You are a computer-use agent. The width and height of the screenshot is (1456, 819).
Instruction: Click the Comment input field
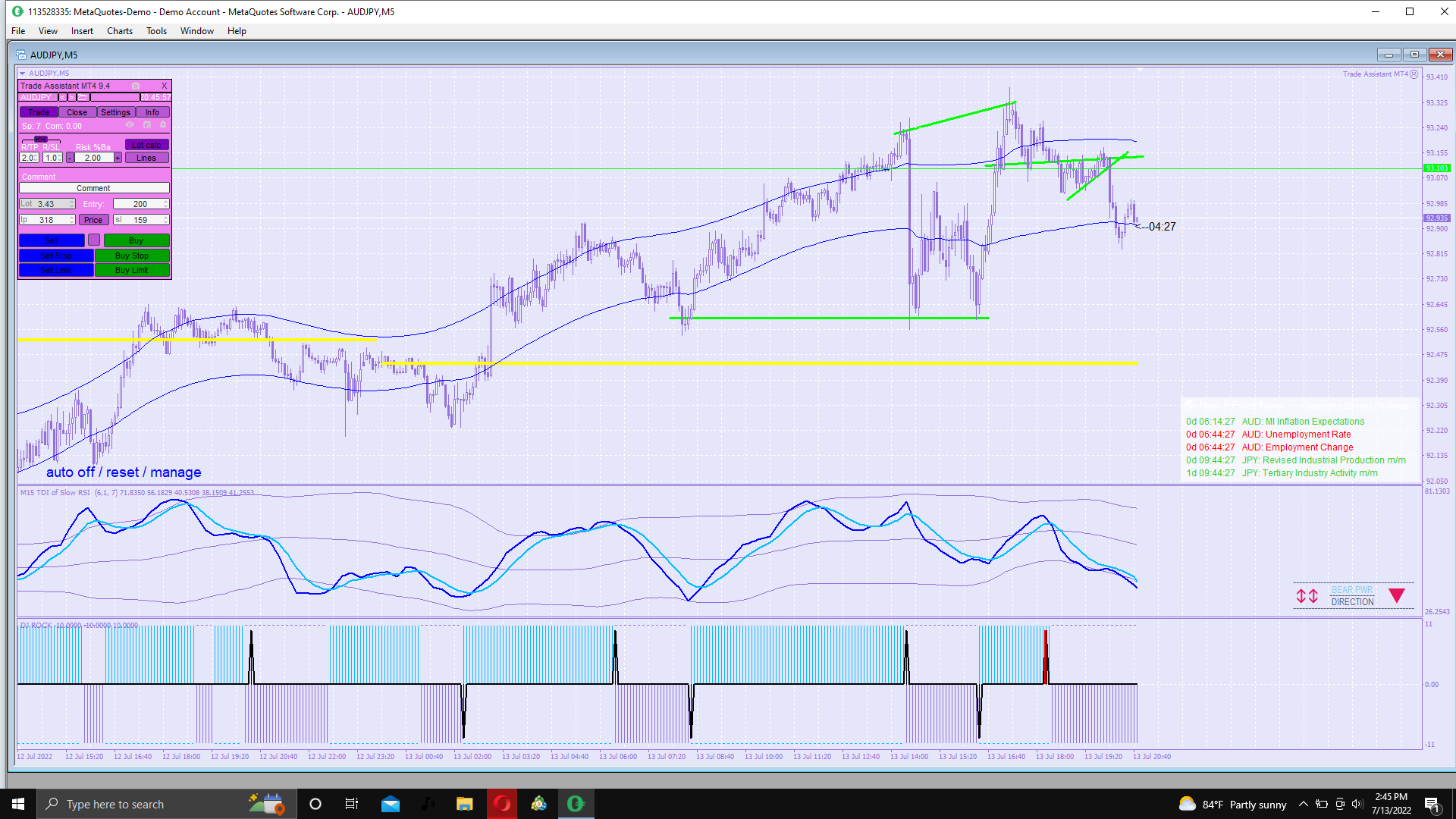coord(94,188)
